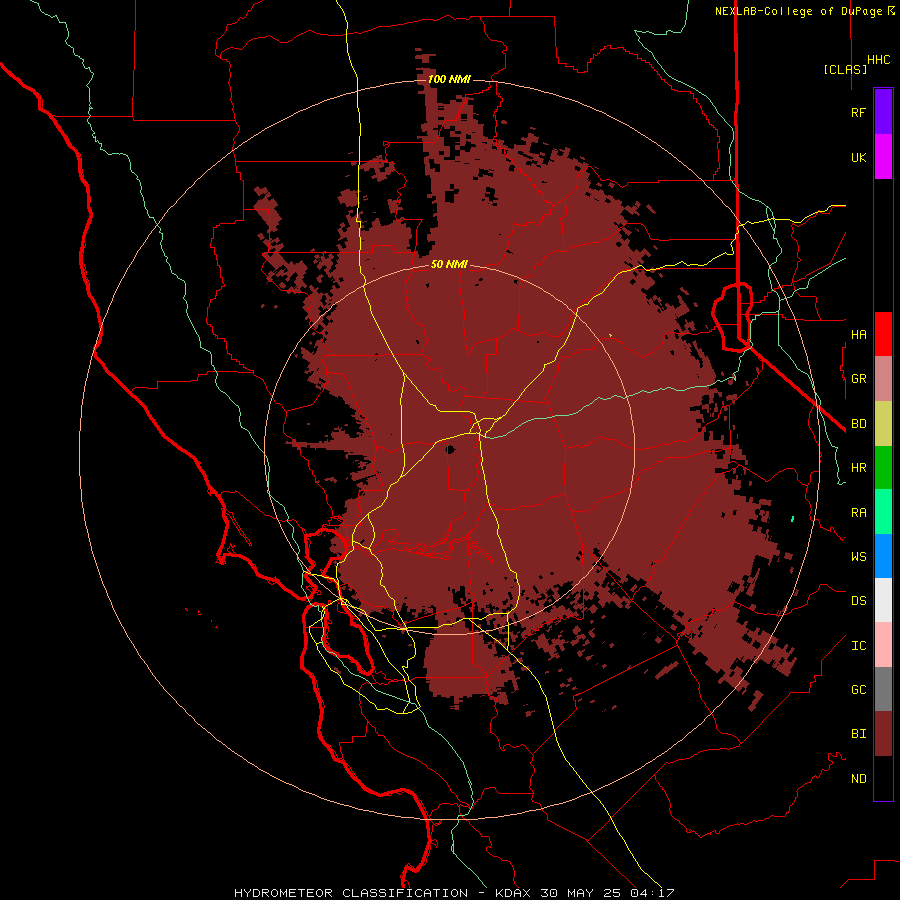Click the purple RF legend color swatch

pyautogui.click(x=883, y=112)
